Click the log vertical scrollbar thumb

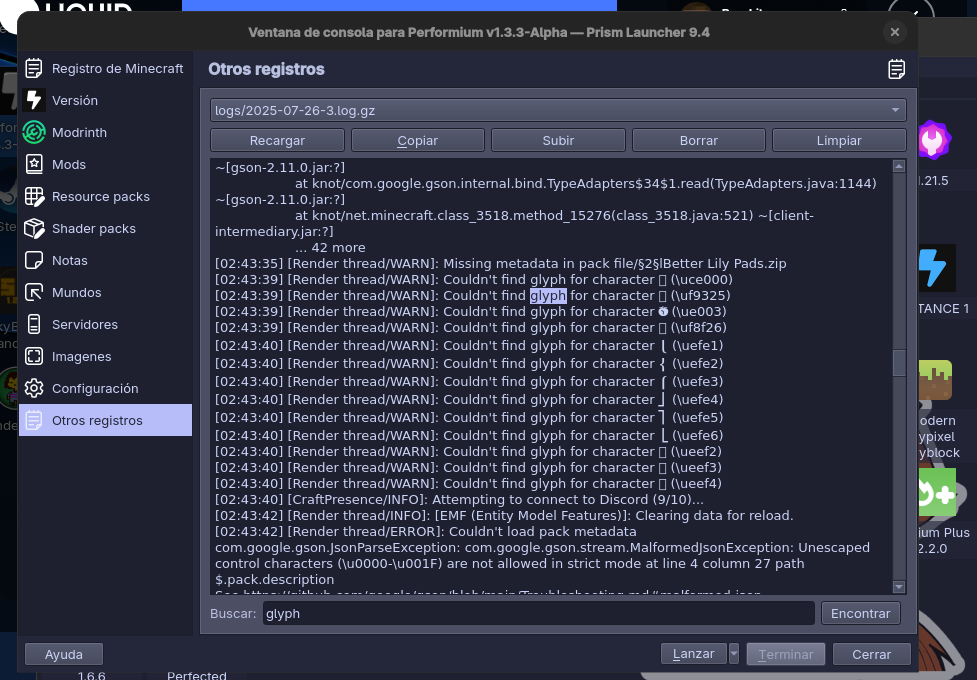(898, 363)
